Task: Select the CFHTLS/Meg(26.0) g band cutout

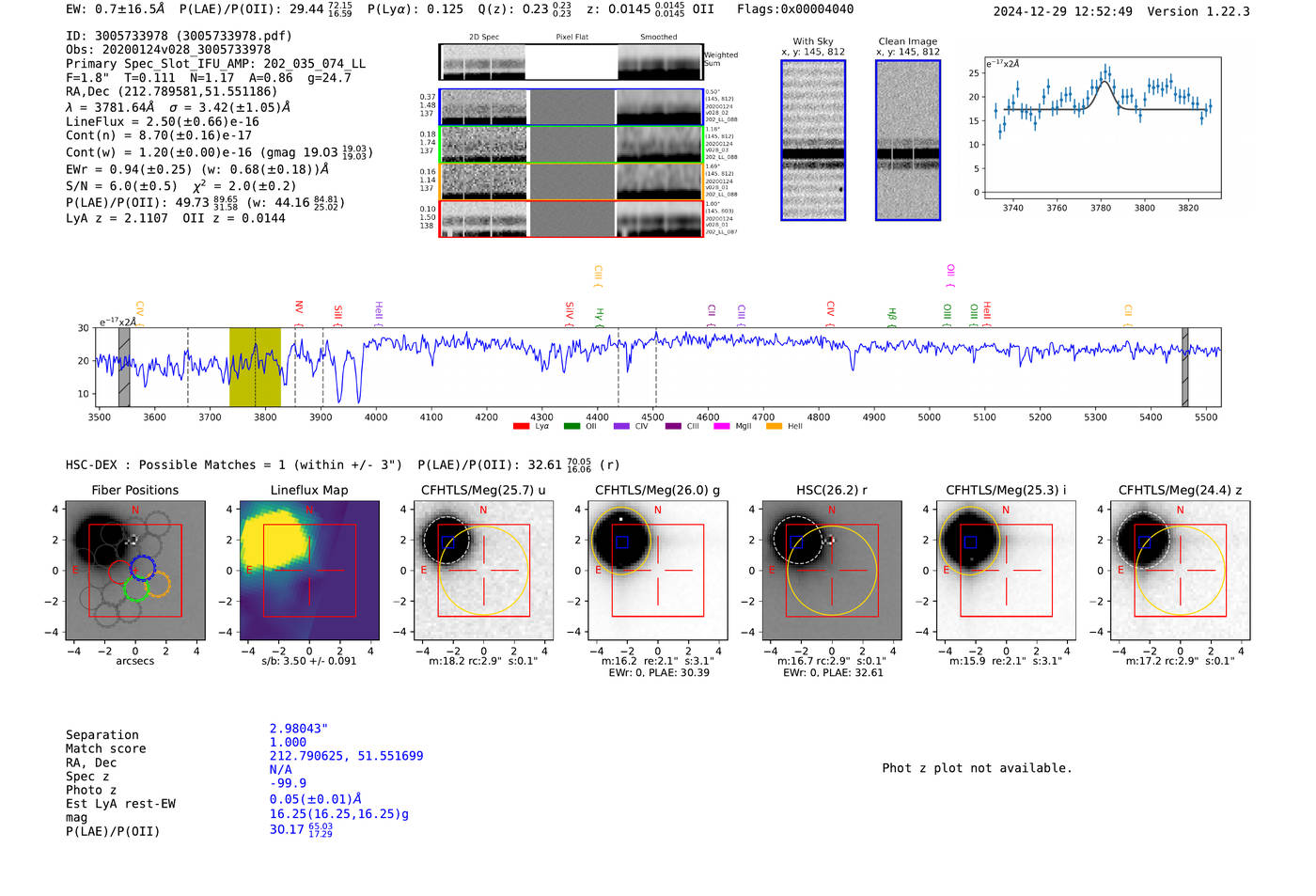Action: point(658,571)
